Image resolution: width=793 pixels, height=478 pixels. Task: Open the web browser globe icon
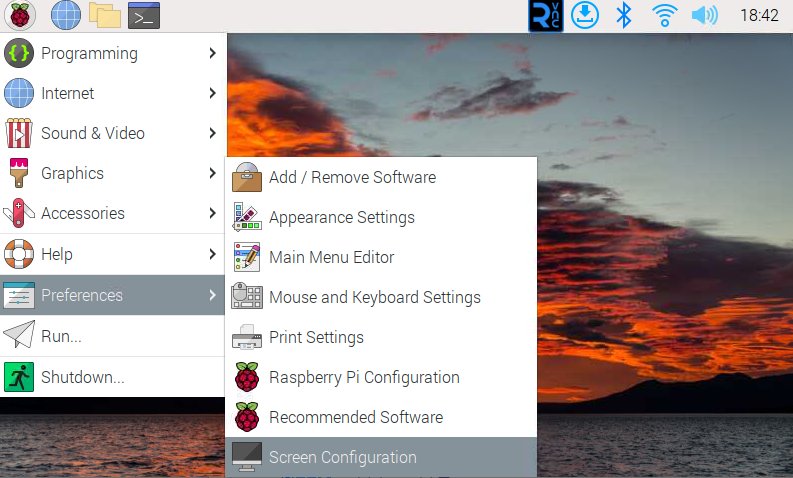point(65,15)
